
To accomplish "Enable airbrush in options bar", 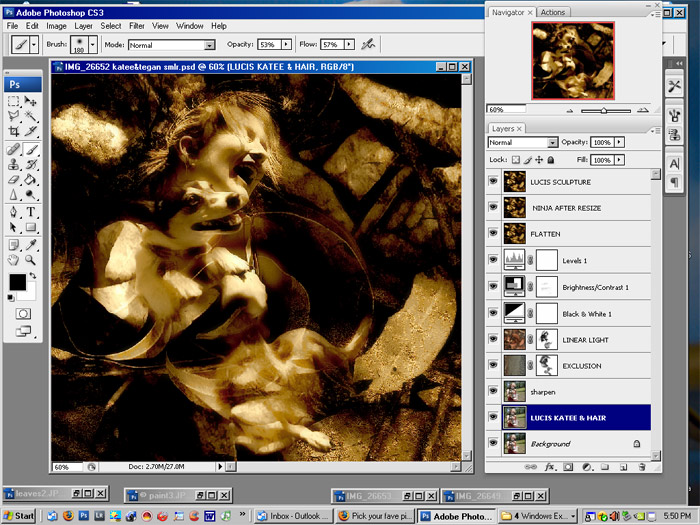I will click(x=368, y=44).
